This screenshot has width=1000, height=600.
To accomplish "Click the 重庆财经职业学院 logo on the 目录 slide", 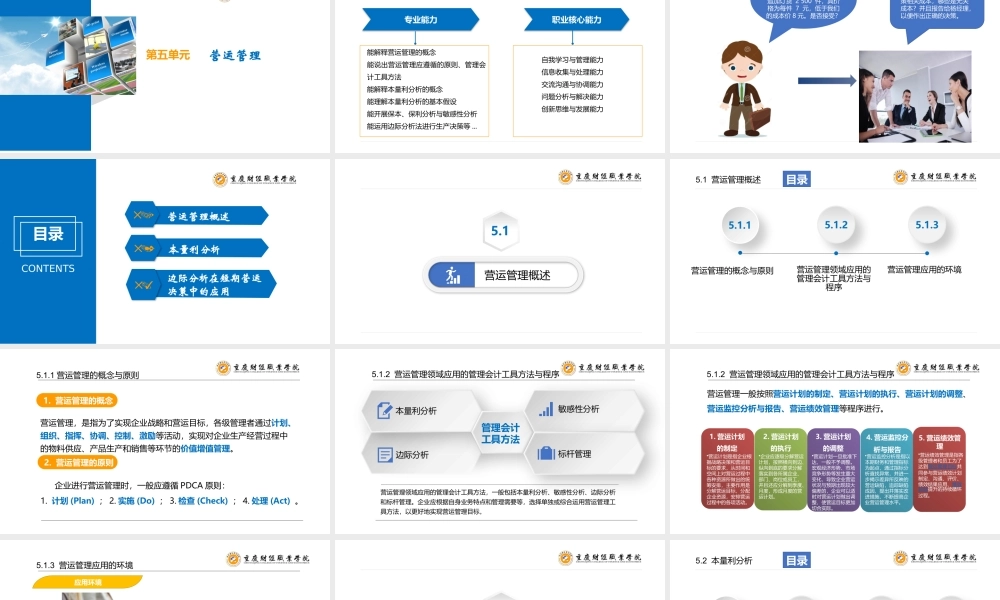I will [x=257, y=177].
